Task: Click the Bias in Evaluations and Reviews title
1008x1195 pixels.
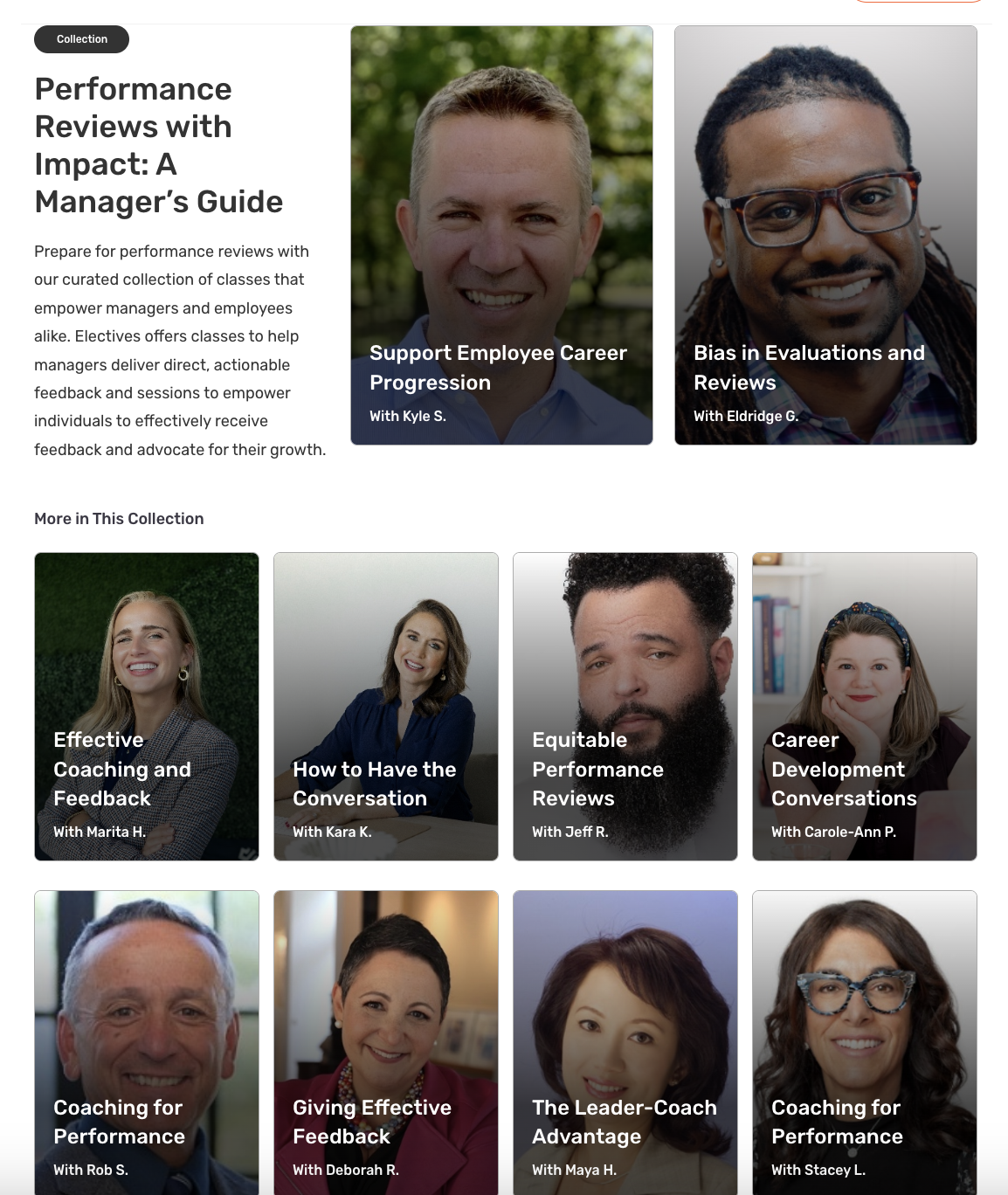Action: coord(809,368)
